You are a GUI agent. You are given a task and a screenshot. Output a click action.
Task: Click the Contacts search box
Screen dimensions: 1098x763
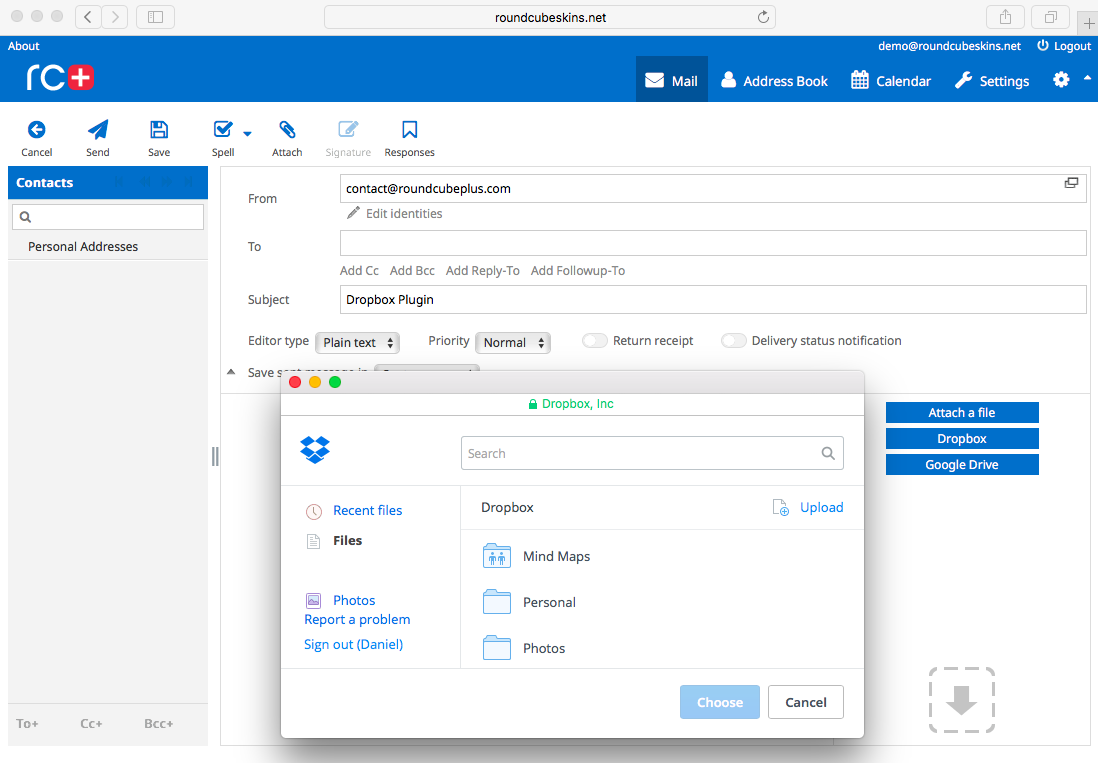[108, 217]
